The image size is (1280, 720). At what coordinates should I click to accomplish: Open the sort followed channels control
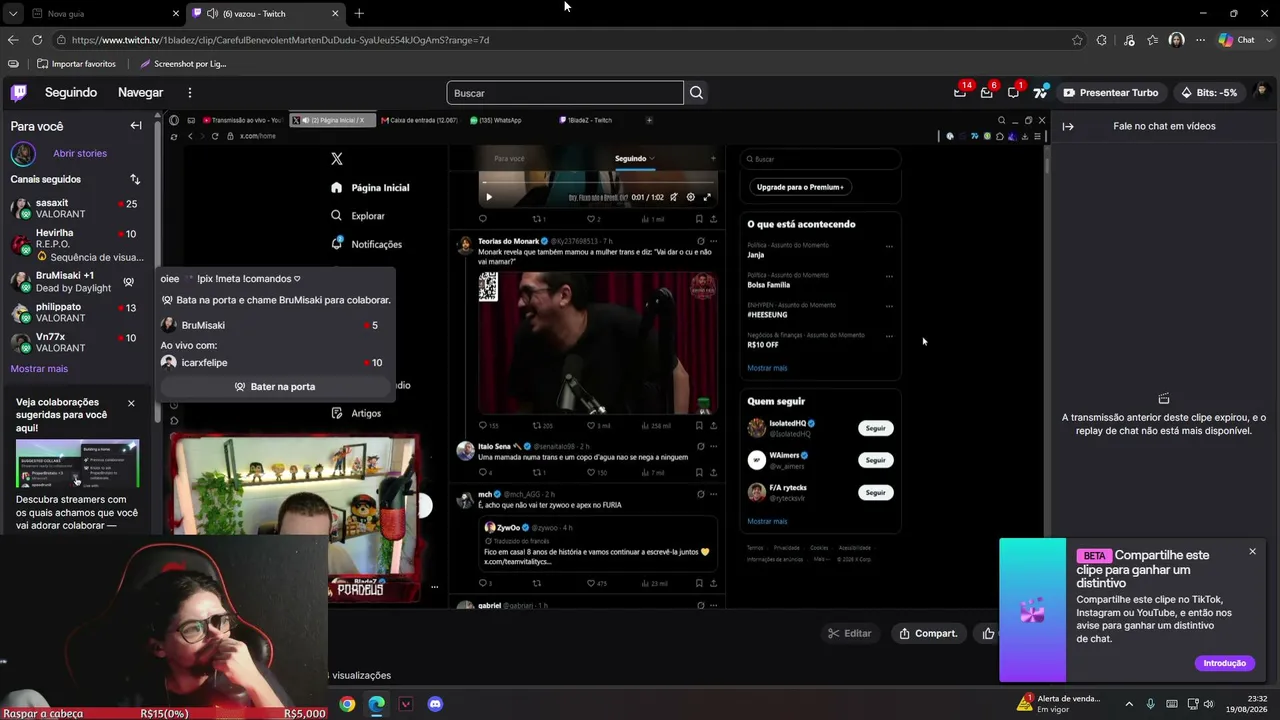point(135,180)
